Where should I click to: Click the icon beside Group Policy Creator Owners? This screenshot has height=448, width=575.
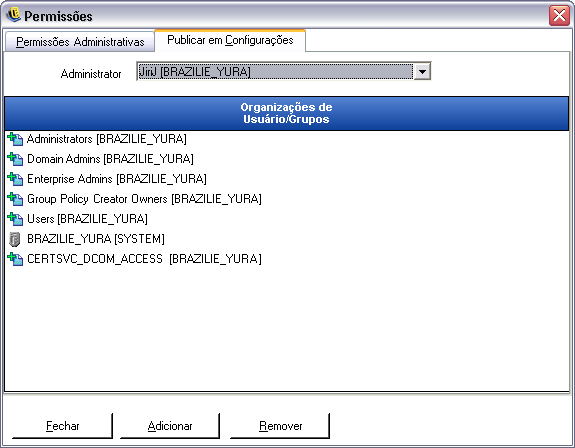coord(15,199)
